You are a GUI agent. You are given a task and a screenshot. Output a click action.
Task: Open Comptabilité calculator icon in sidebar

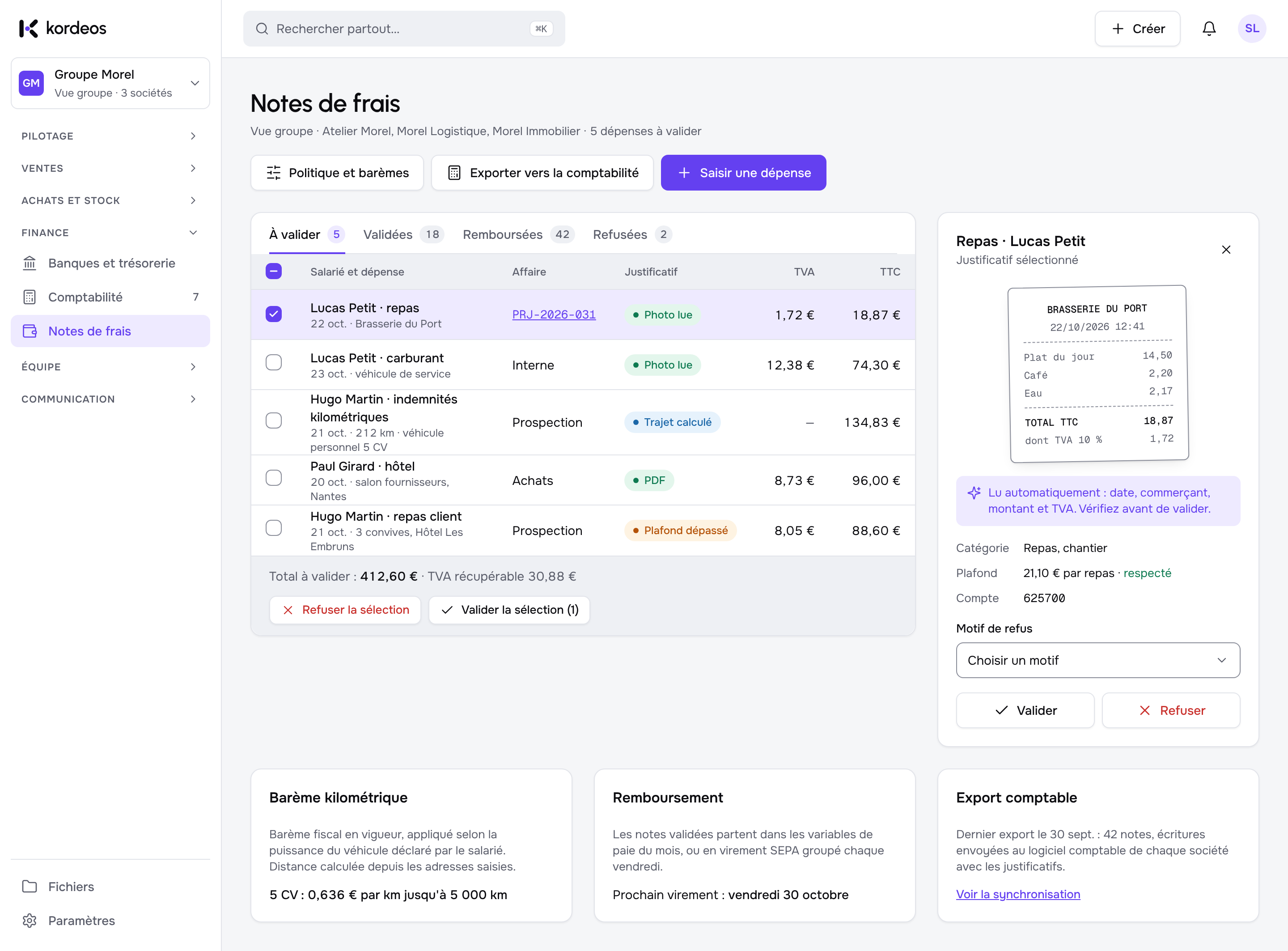pos(30,297)
